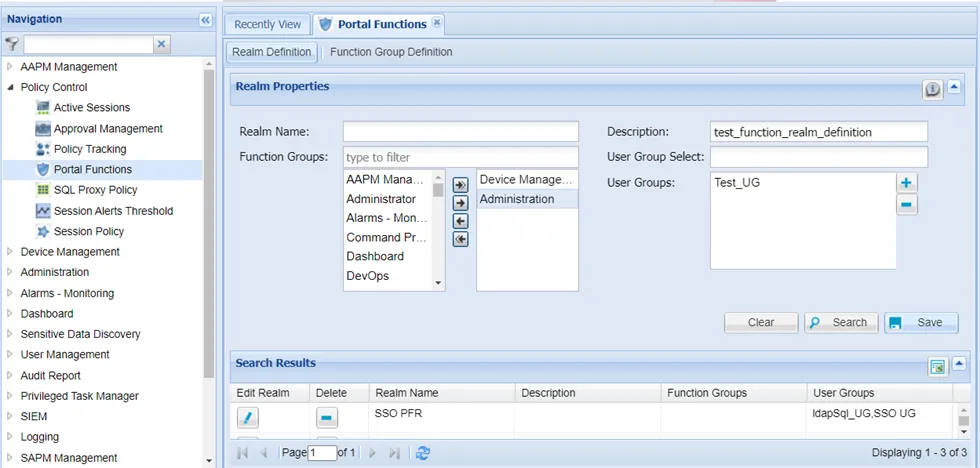Expand the Administration tree node
The image size is (980, 468).
[x=9, y=272]
